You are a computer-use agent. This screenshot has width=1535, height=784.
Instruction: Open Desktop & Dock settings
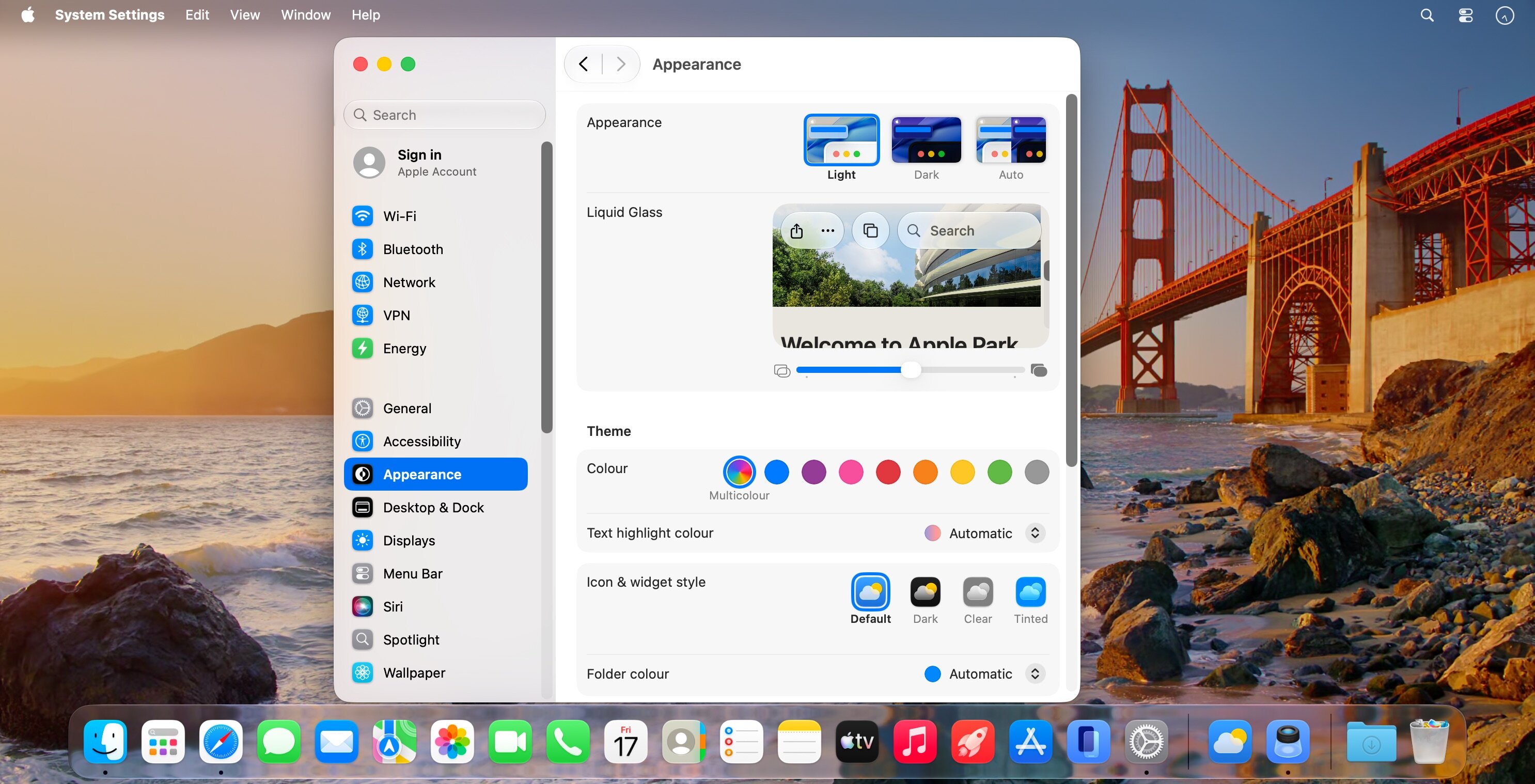click(435, 507)
